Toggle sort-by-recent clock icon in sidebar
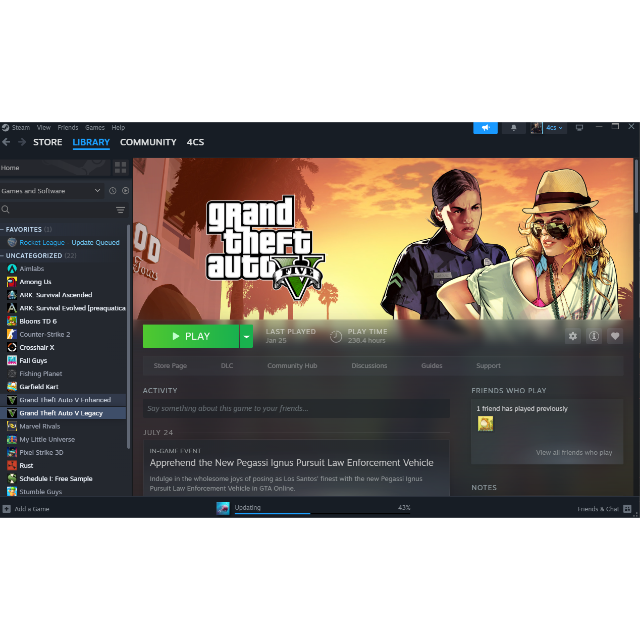The height and width of the screenshot is (640, 640). [113, 191]
